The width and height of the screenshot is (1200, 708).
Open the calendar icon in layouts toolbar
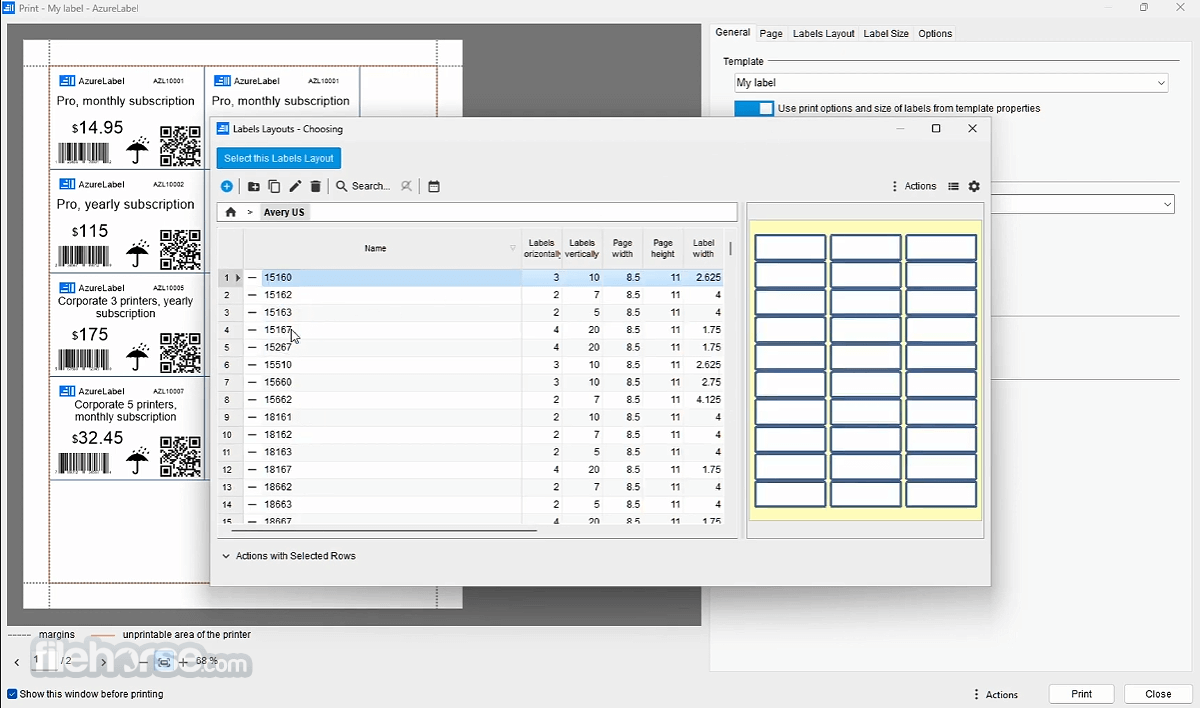[434, 186]
